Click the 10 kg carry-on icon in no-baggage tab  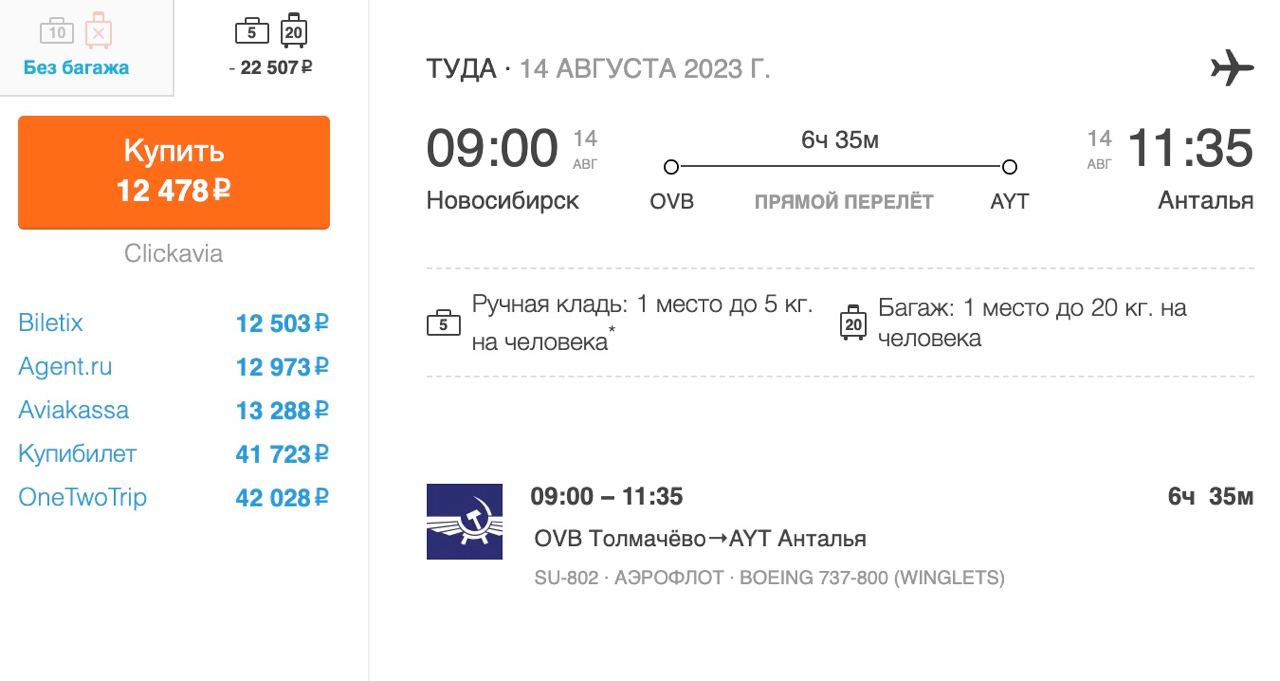point(58,31)
